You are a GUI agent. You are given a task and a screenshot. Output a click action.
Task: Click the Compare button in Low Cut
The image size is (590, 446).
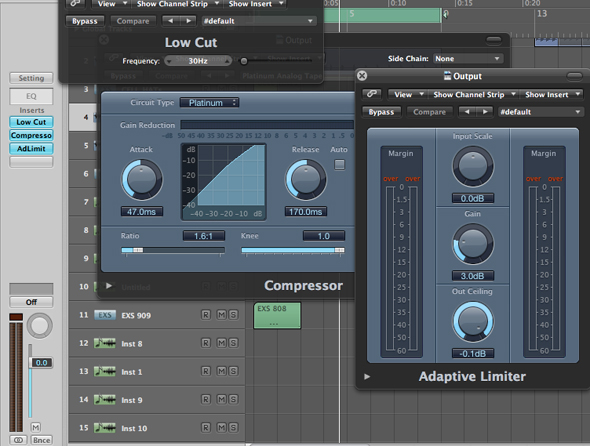click(x=133, y=21)
